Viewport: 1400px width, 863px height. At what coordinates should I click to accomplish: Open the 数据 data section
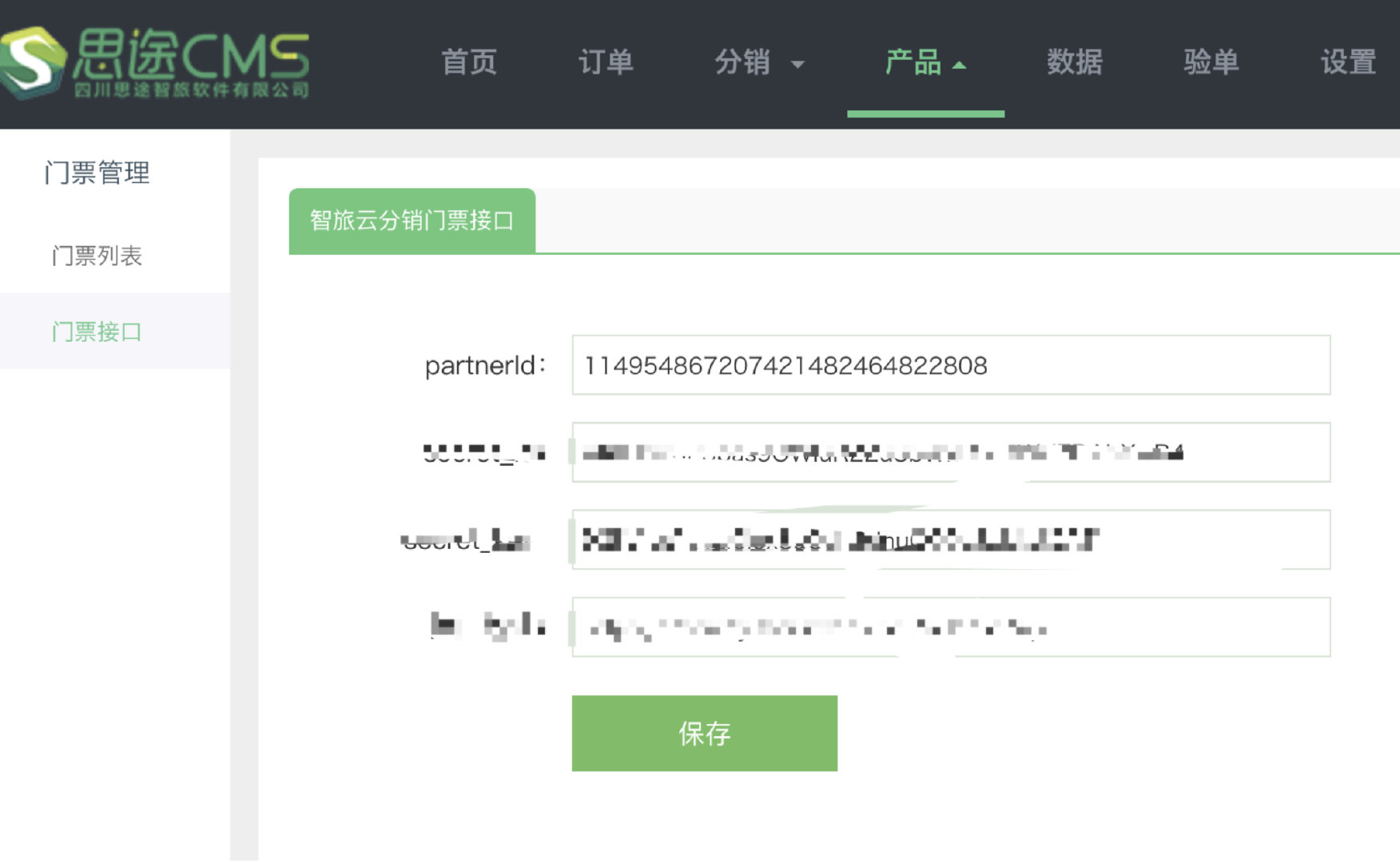click(x=1075, y=62)
